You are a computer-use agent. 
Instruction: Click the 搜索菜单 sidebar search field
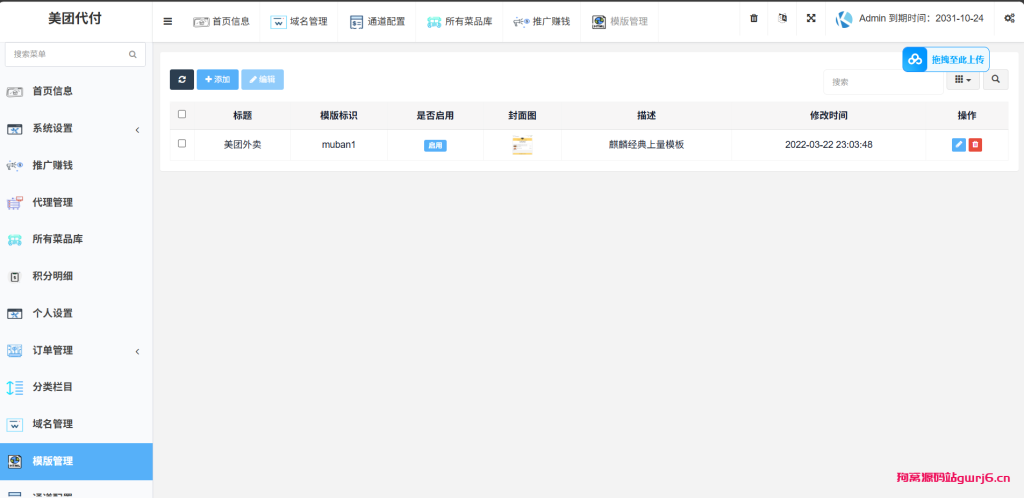(x=75, y=55)
